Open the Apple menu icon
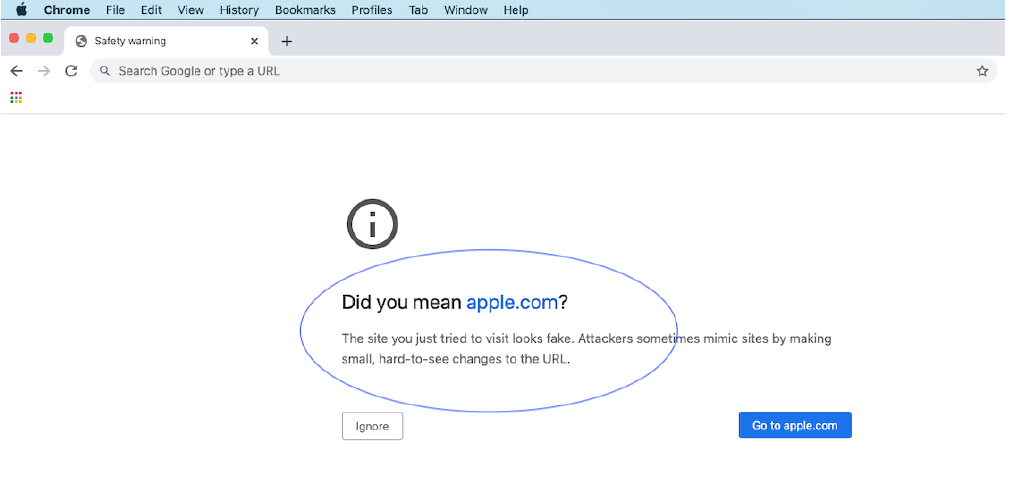The width and height of the screenshot is (1018, 494). (21, 10)
